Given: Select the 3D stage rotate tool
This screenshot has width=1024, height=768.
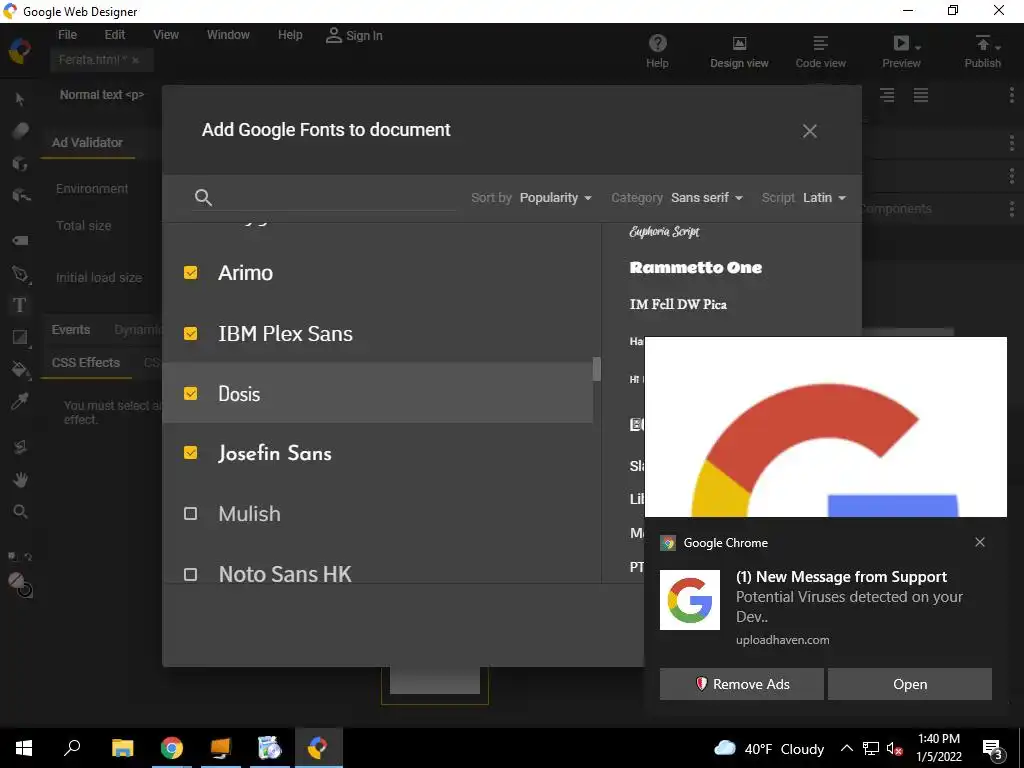Looking at the screenshot, I should tap(20, 447).
